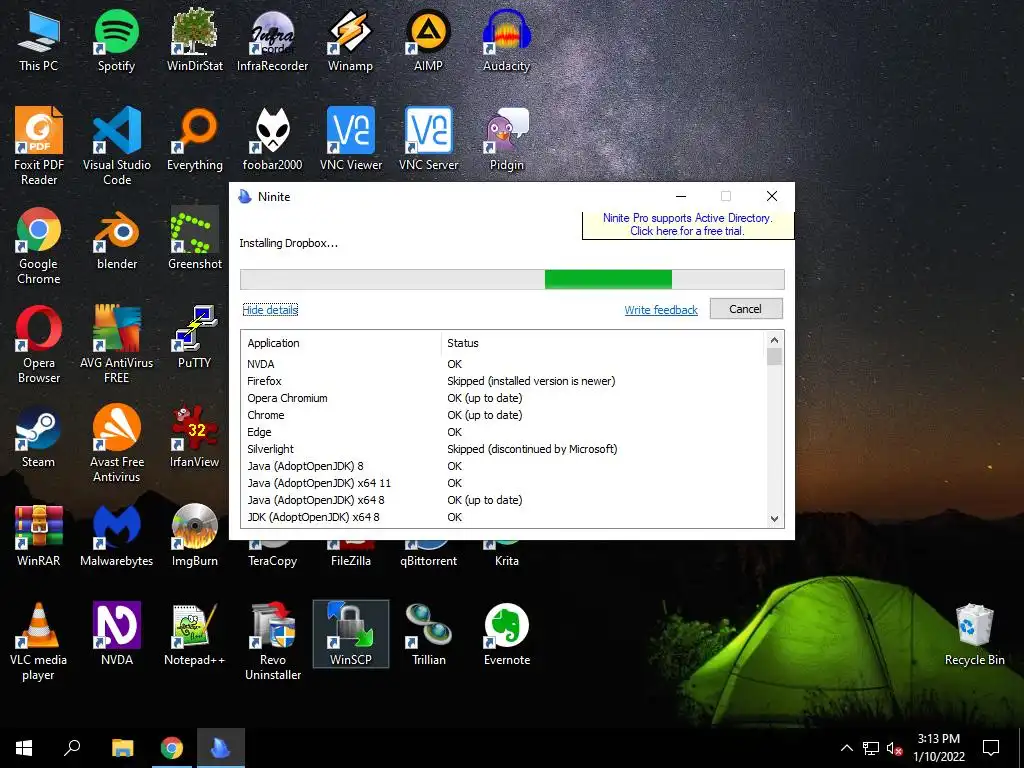Open Google Chrome desktop shortcut
Viewport: 1024px width, 768px height.
click(x=39, y=247)
